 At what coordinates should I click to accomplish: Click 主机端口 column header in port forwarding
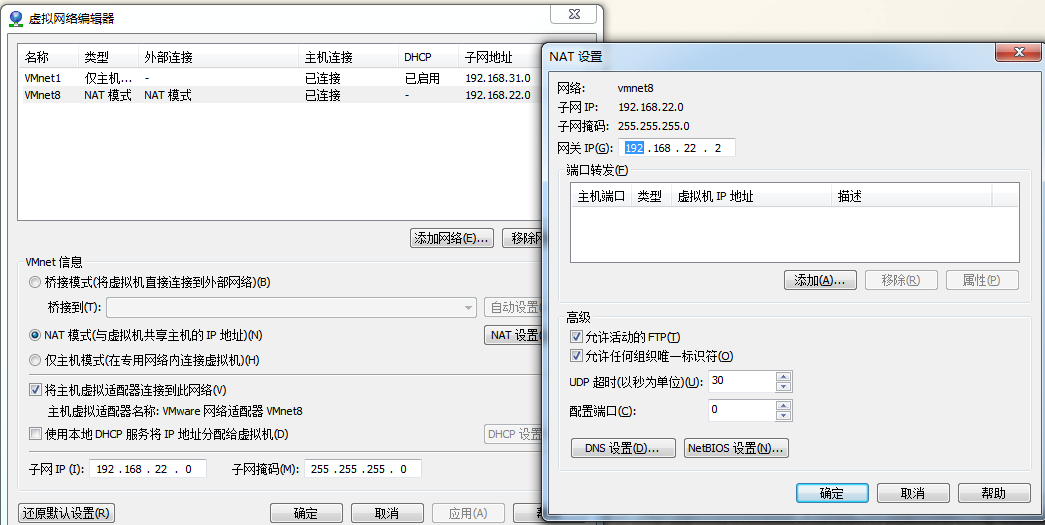click(600, 197)
